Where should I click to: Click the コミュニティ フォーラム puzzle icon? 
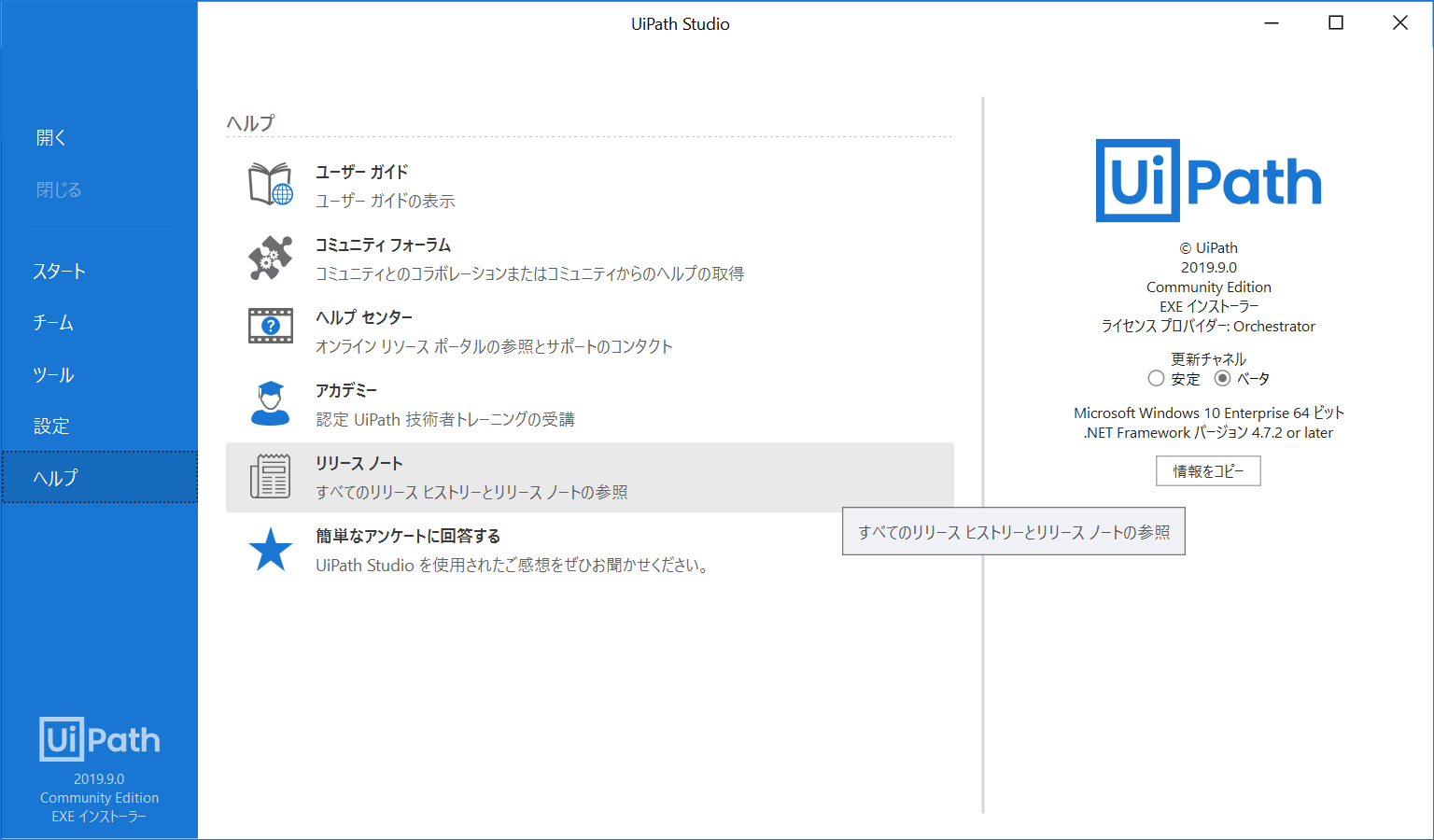[x=270, y=257]
